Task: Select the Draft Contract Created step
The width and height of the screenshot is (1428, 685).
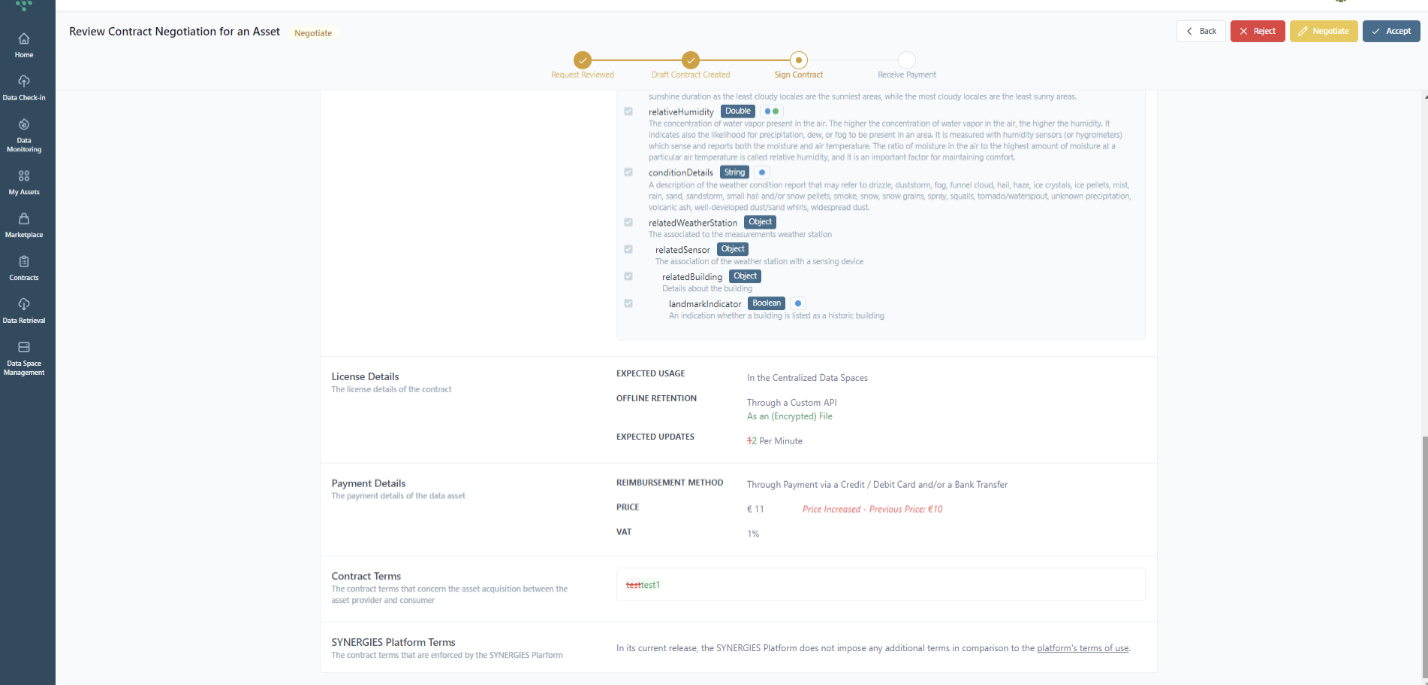Action: 690,60
